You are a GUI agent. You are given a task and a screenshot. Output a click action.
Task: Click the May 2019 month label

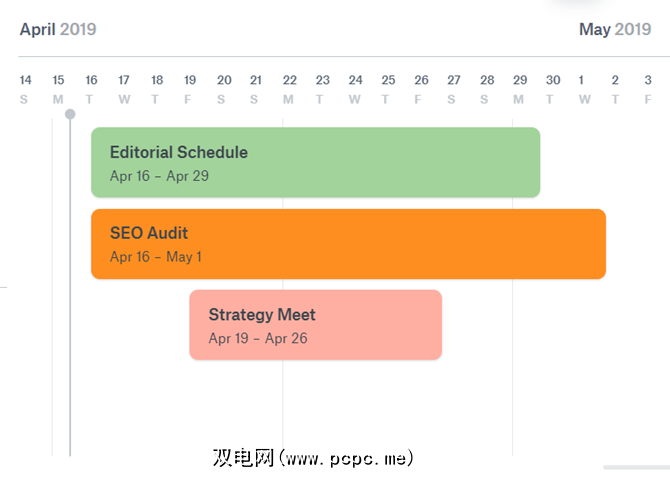coord(615,29)
